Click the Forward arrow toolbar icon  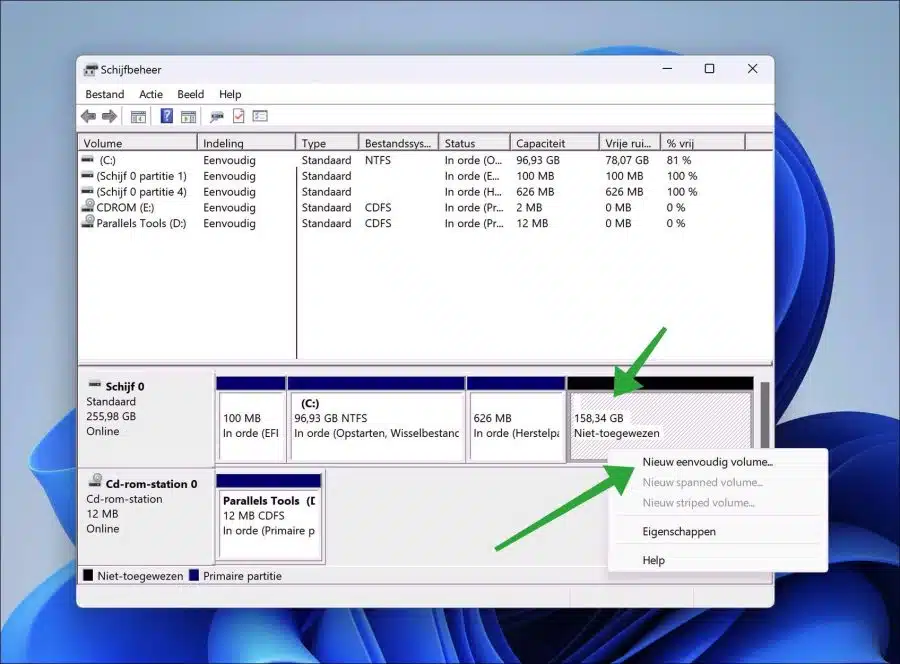click(109, 117)
